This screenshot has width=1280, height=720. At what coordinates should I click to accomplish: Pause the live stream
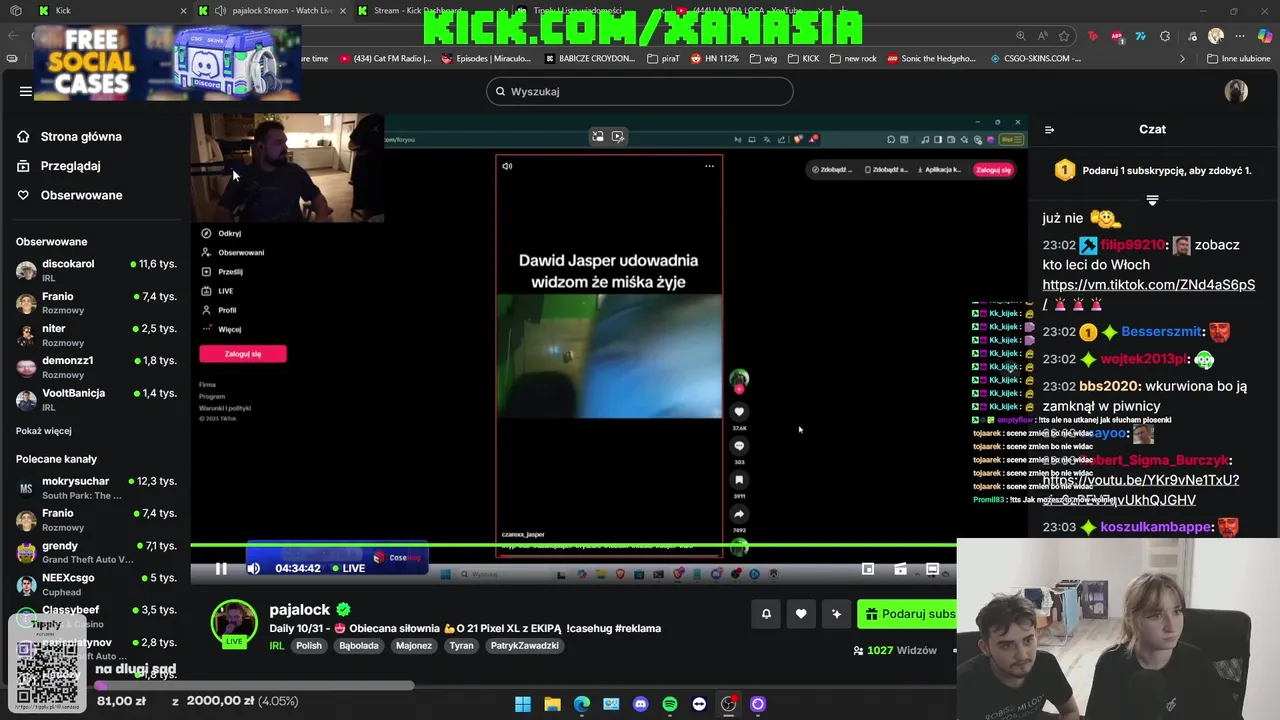(x=221, y=568)
